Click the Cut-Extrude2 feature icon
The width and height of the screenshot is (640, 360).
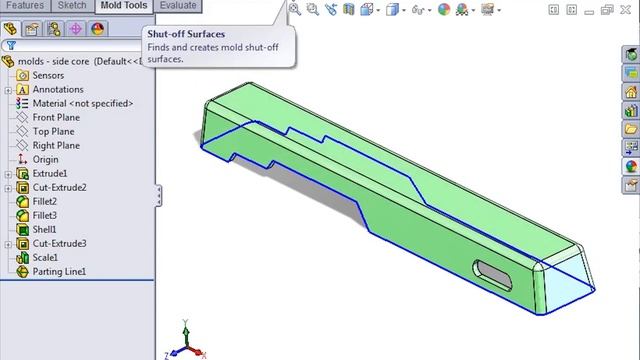point(22,188)
